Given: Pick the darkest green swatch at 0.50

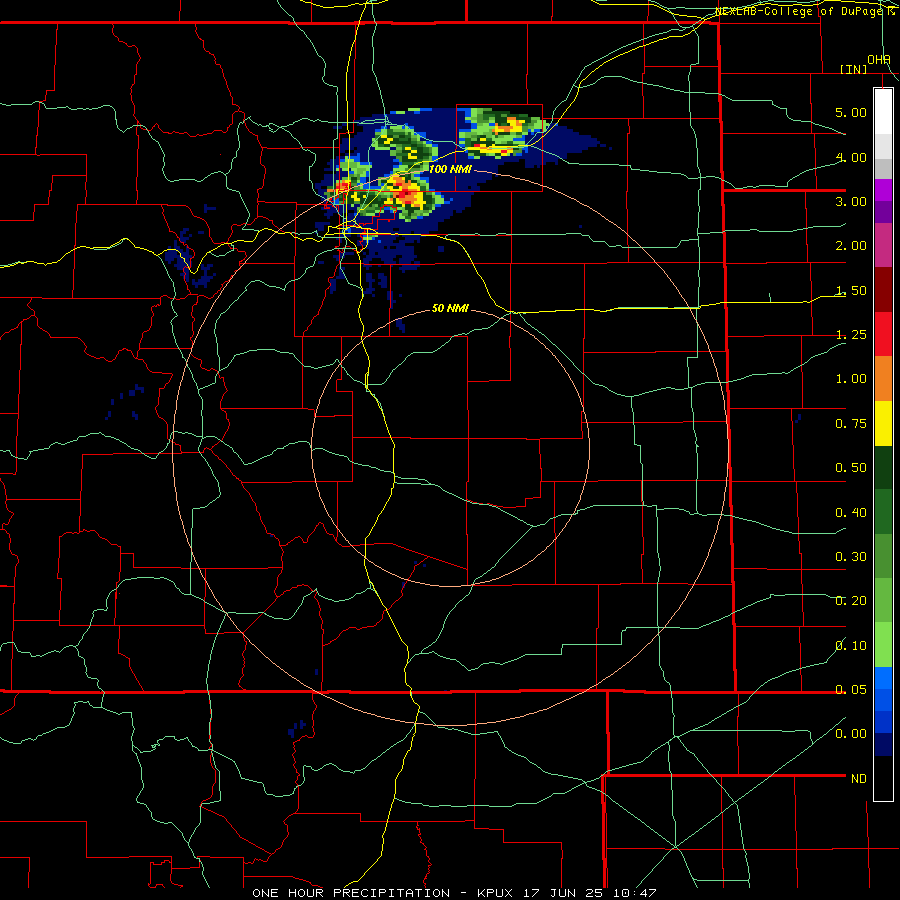Looking at the screenshot, I should coord(883,468).
